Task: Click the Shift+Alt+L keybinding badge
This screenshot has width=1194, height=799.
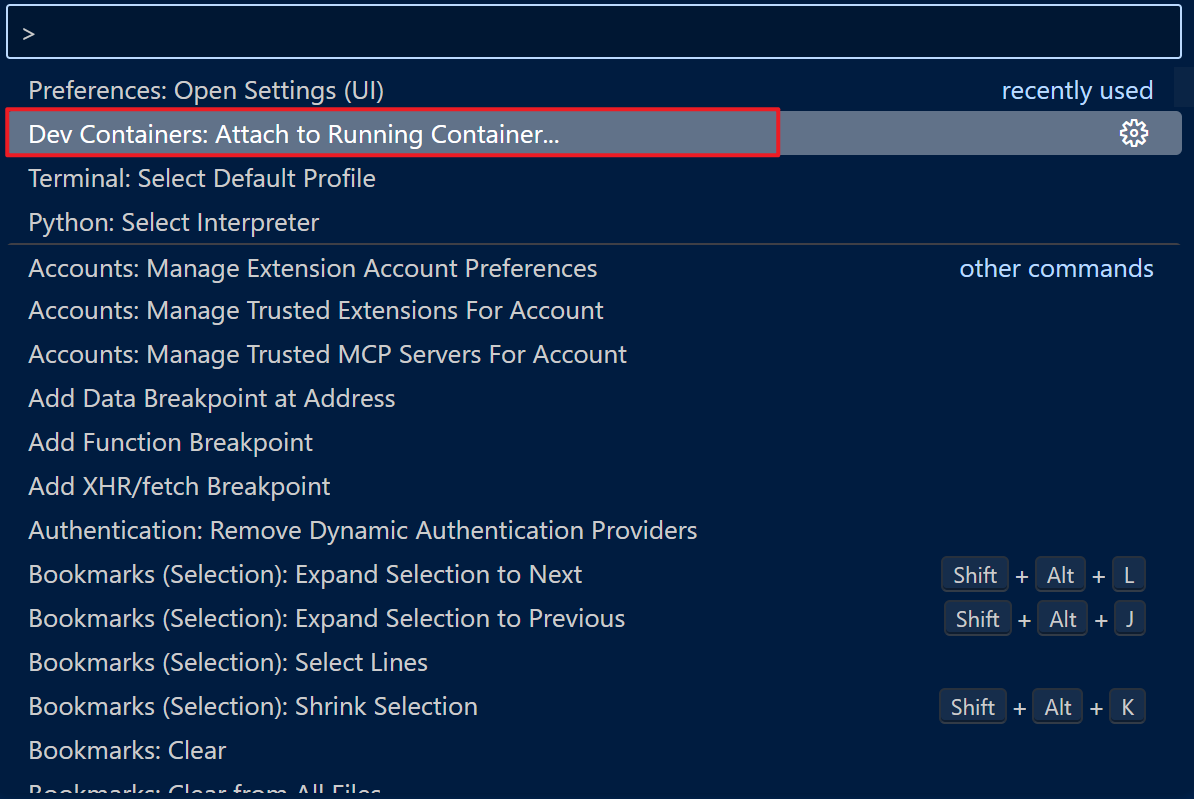Action: point(1043,575)
